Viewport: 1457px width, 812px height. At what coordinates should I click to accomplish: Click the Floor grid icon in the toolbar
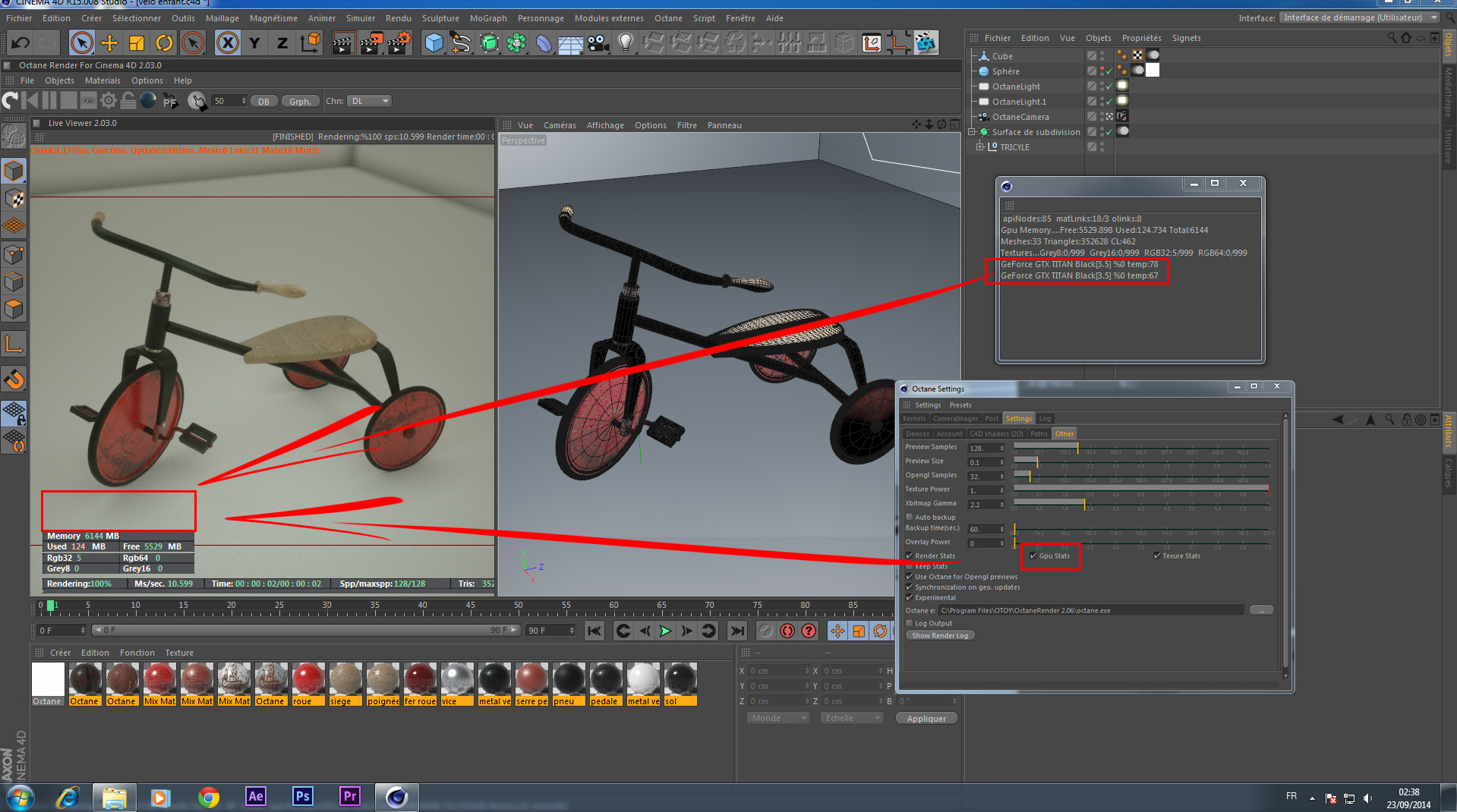570,43
